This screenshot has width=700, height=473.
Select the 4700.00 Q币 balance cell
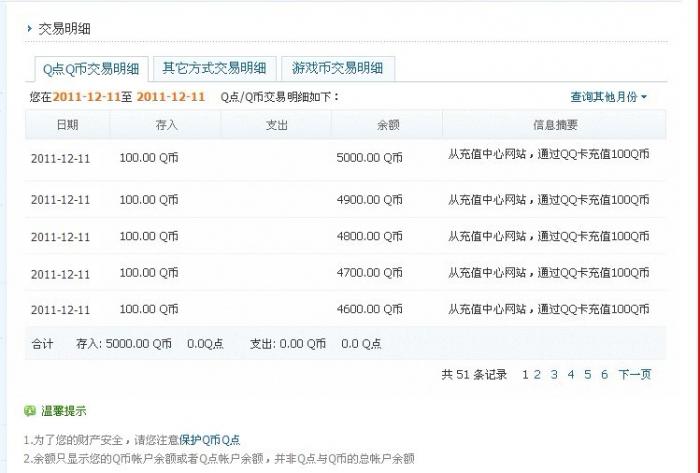pyautogui.click(x=369, y=273)
